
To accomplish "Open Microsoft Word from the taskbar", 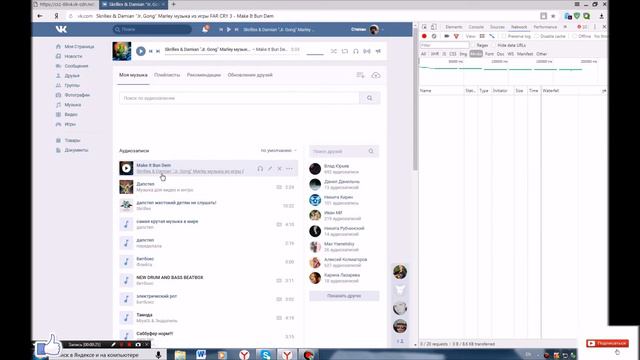I will (x=201, y=354).
